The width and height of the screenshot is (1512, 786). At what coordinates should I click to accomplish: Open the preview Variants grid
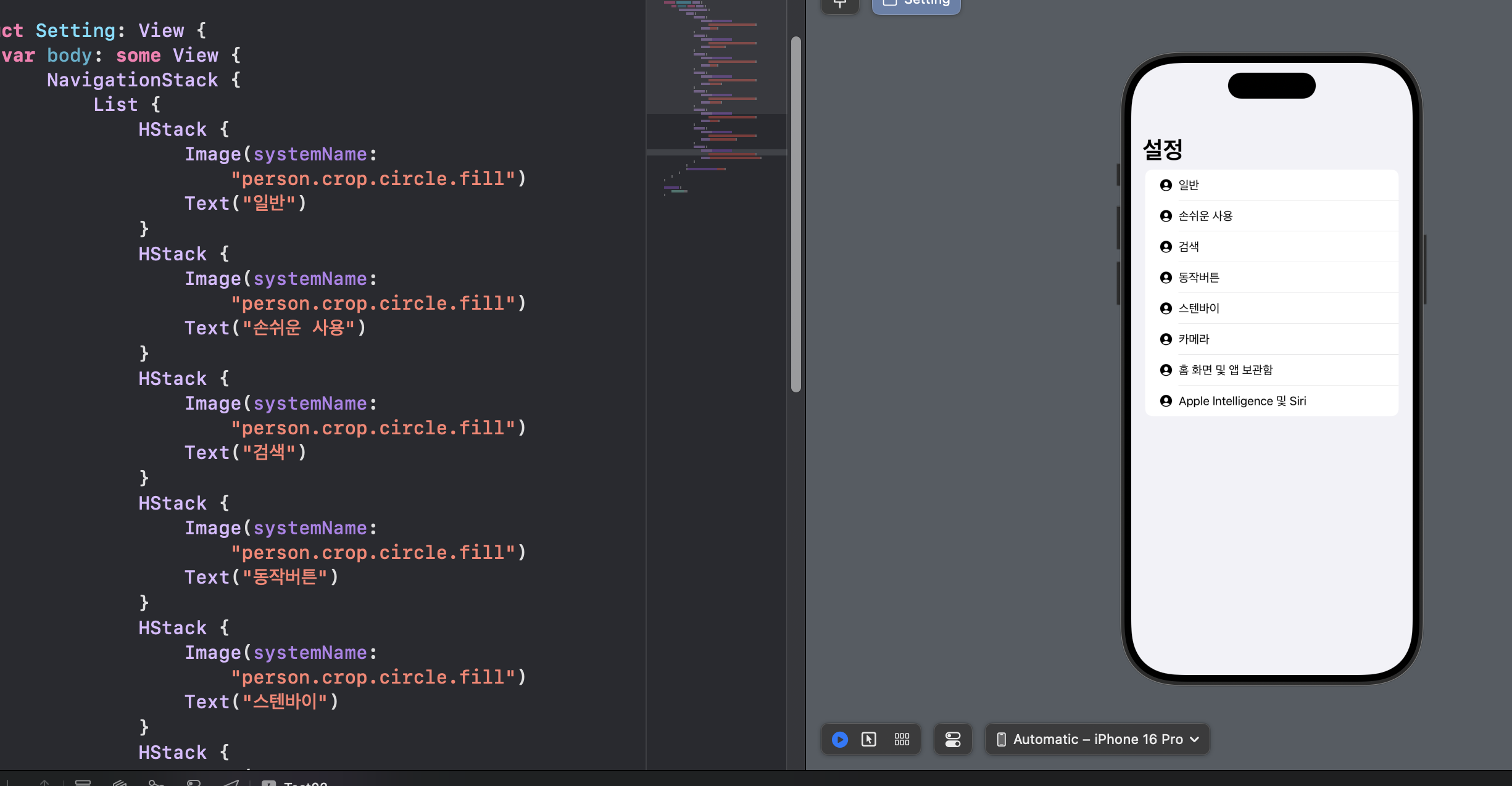click(x=902, y=739)
